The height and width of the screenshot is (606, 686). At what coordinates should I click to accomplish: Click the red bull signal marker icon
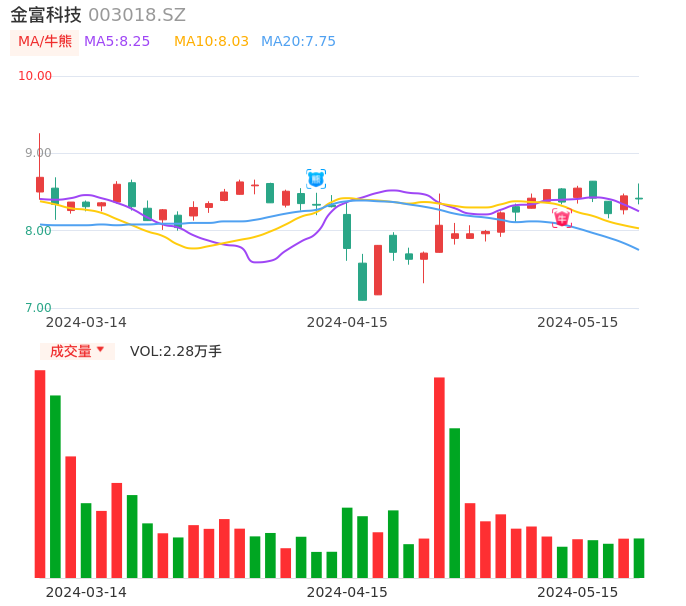click(x=562, y=218)
